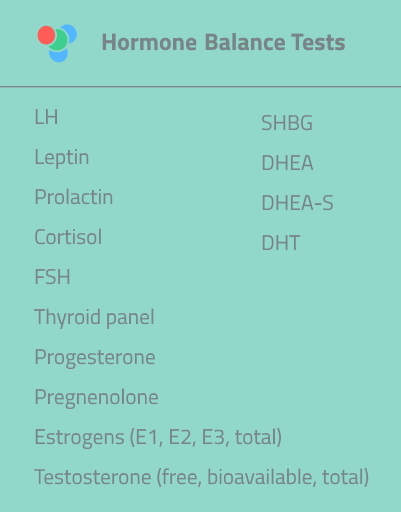Select the Leptin test
This screenshot has height=512, width=401.
tap(62, 157)
